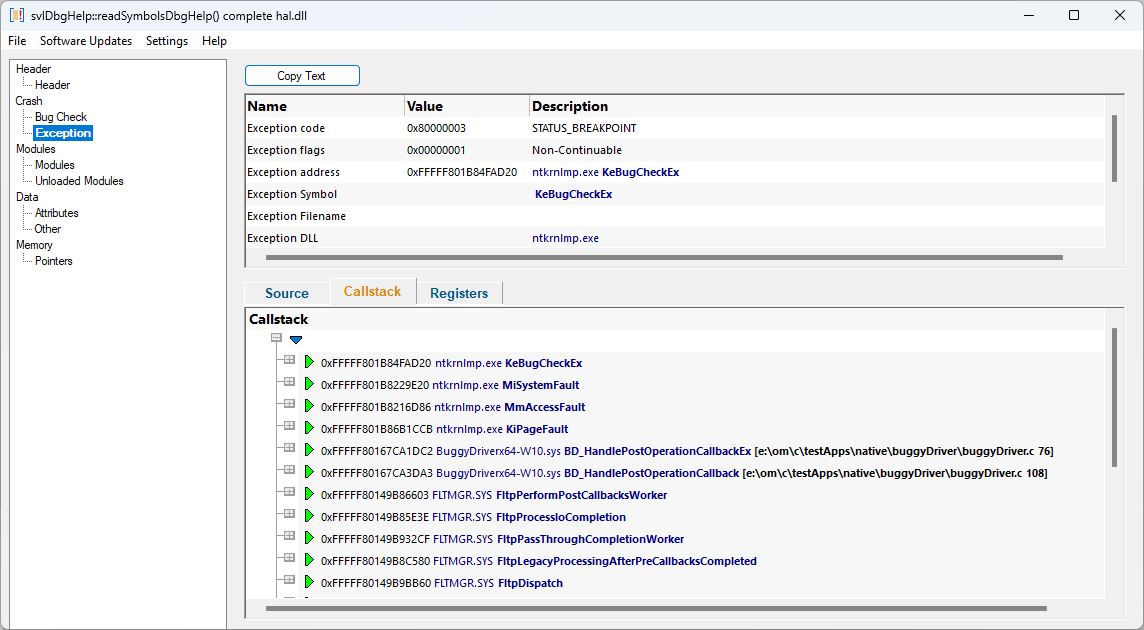The image size is (1144, 630).
Task: Click green arrow for FltpPerformPostCallbacksWorker frame
Action: [x=309, y=493]
